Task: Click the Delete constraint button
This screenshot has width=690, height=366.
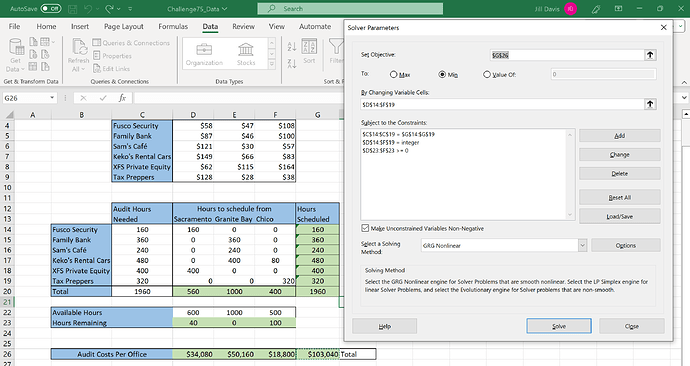Action: click(x=620, y=173)
